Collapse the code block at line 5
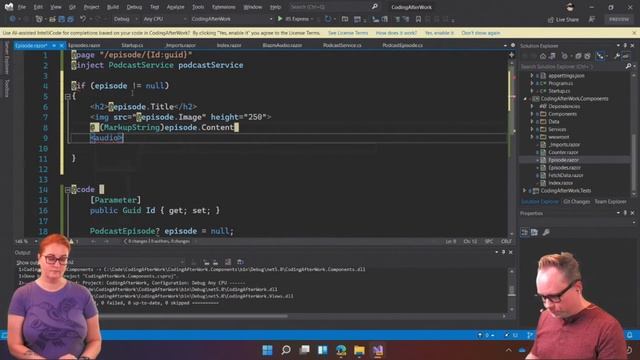640x360 pixels. click(x=68, y=97)
